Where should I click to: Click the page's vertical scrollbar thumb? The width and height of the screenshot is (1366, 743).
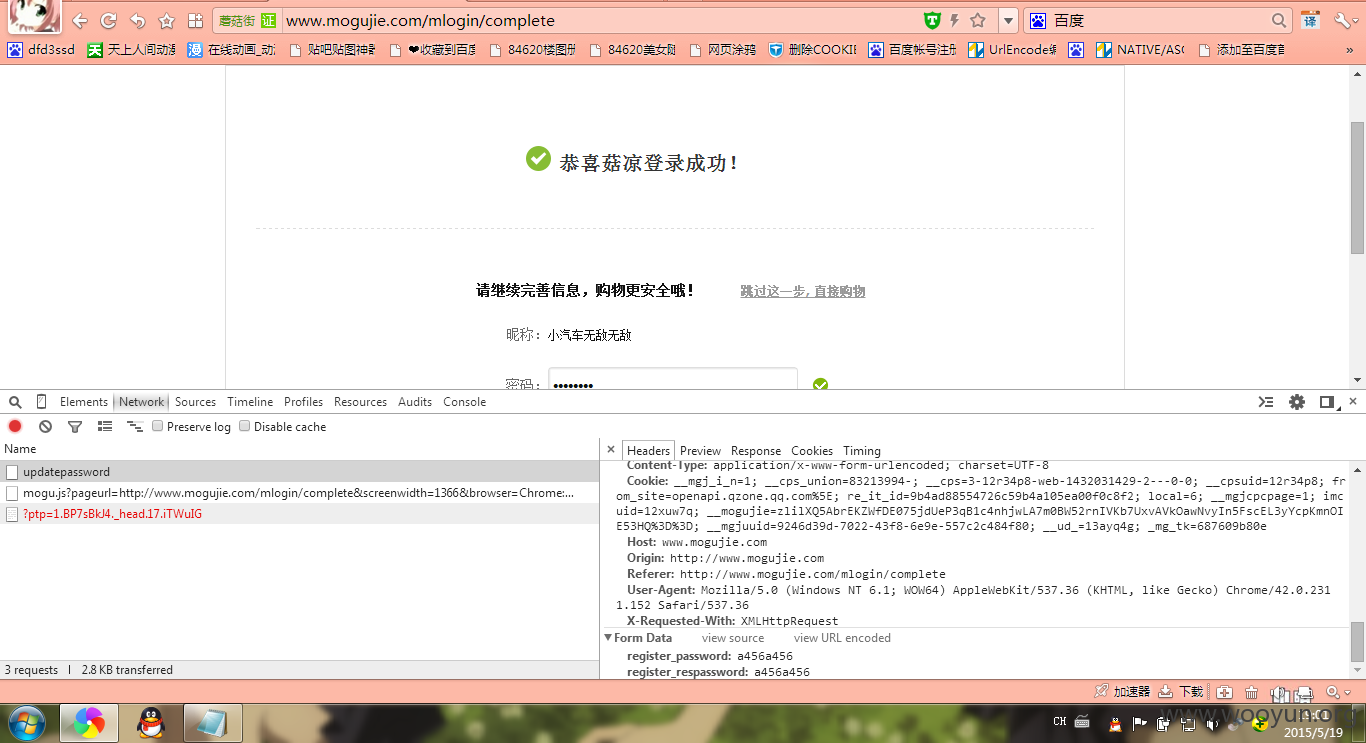coord(1357,186)
